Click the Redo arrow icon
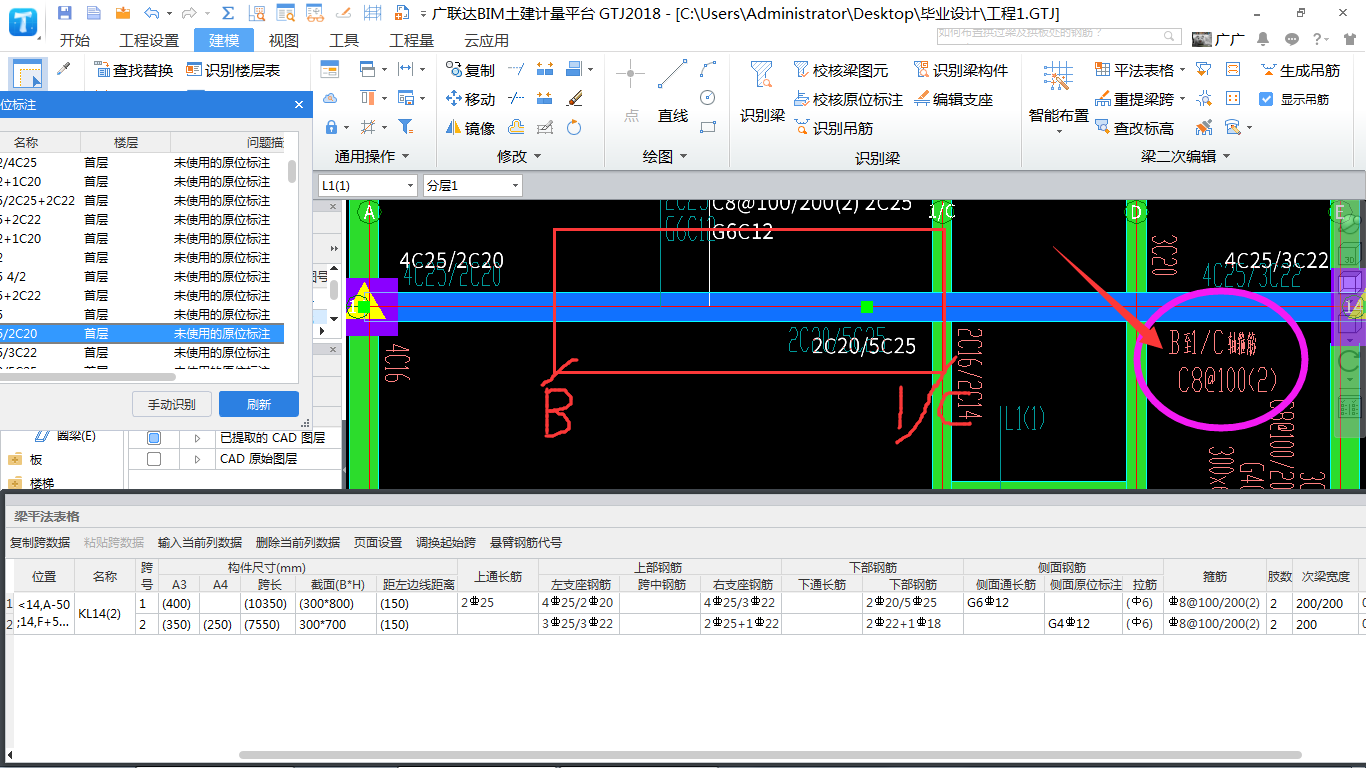Image resolution: width=1366 pixels, height=768 pixels. click(x=189, y=13)
